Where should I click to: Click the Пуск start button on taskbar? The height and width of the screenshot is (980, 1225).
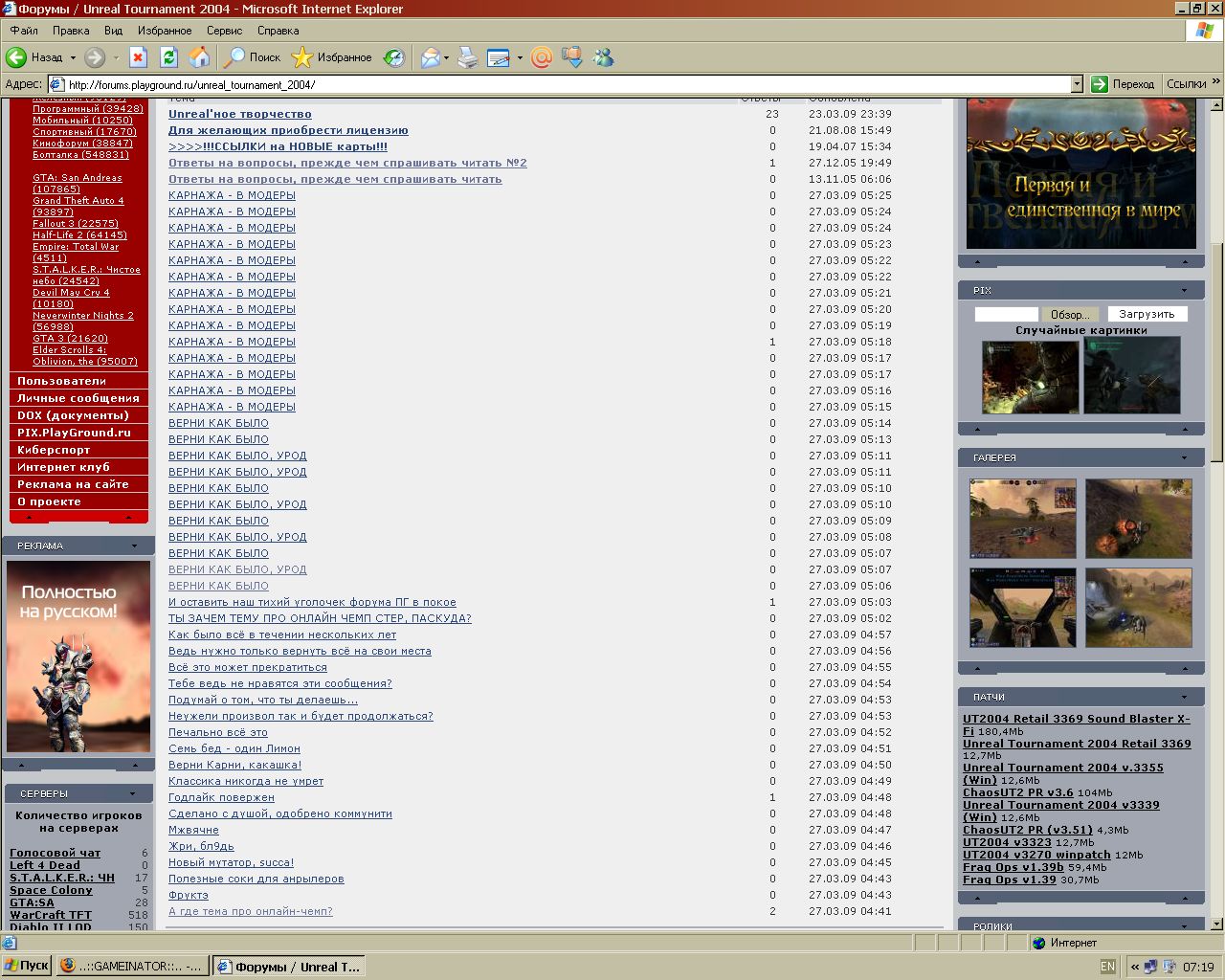tap(26, 966)
